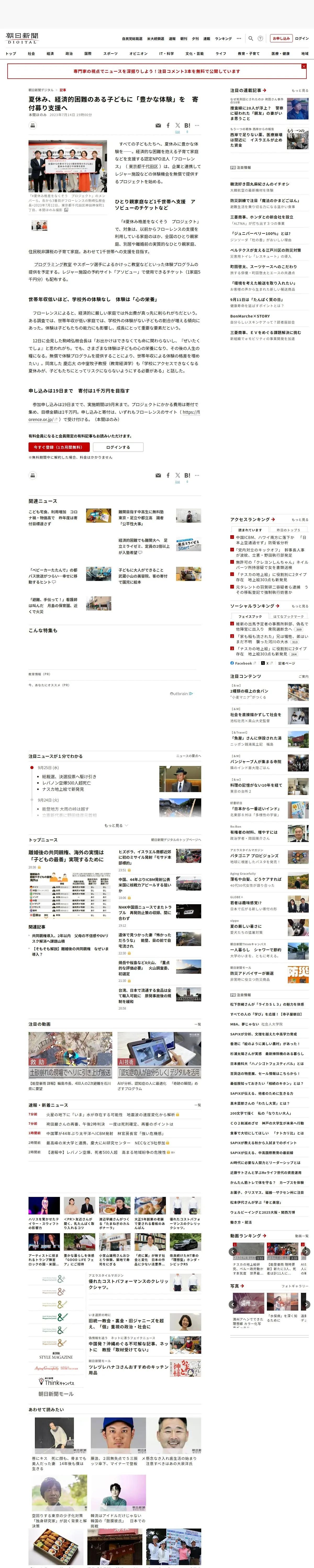Viewport: 314px width, 1568px height.
Task: Select 読まれています ranking tab
Action: click(x=250, y=529)
